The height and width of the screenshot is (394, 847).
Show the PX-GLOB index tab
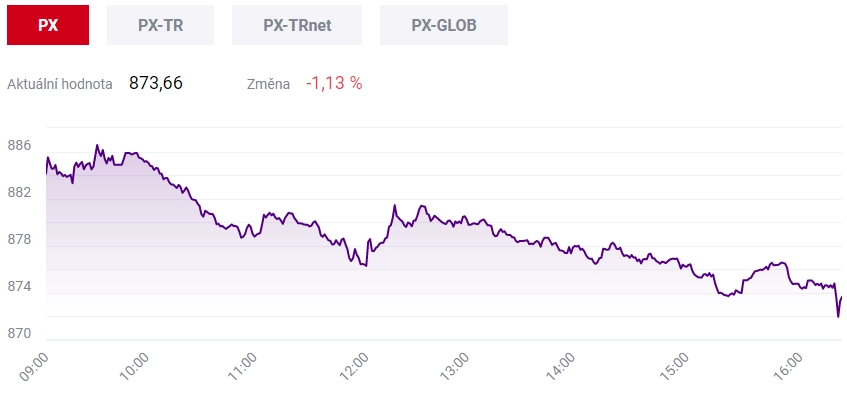tap(444, 25)
